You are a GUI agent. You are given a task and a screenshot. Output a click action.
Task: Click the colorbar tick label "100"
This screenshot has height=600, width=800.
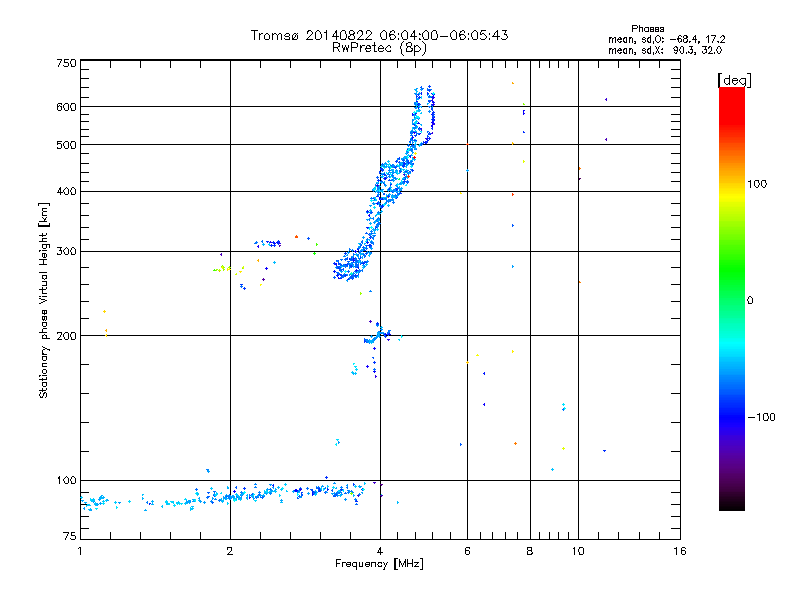[757, 184]
